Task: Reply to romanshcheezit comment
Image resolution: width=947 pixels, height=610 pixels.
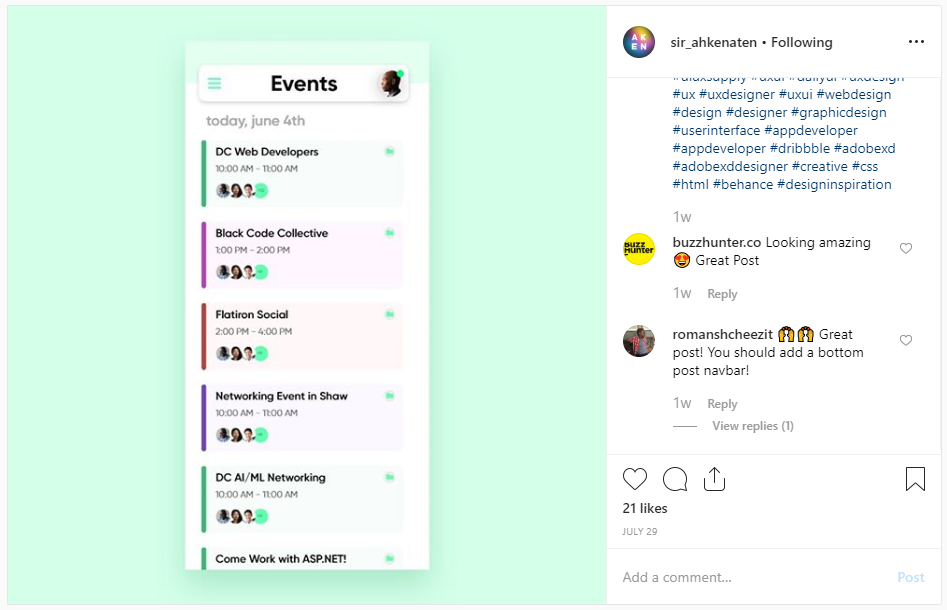Action: (722, 403)
